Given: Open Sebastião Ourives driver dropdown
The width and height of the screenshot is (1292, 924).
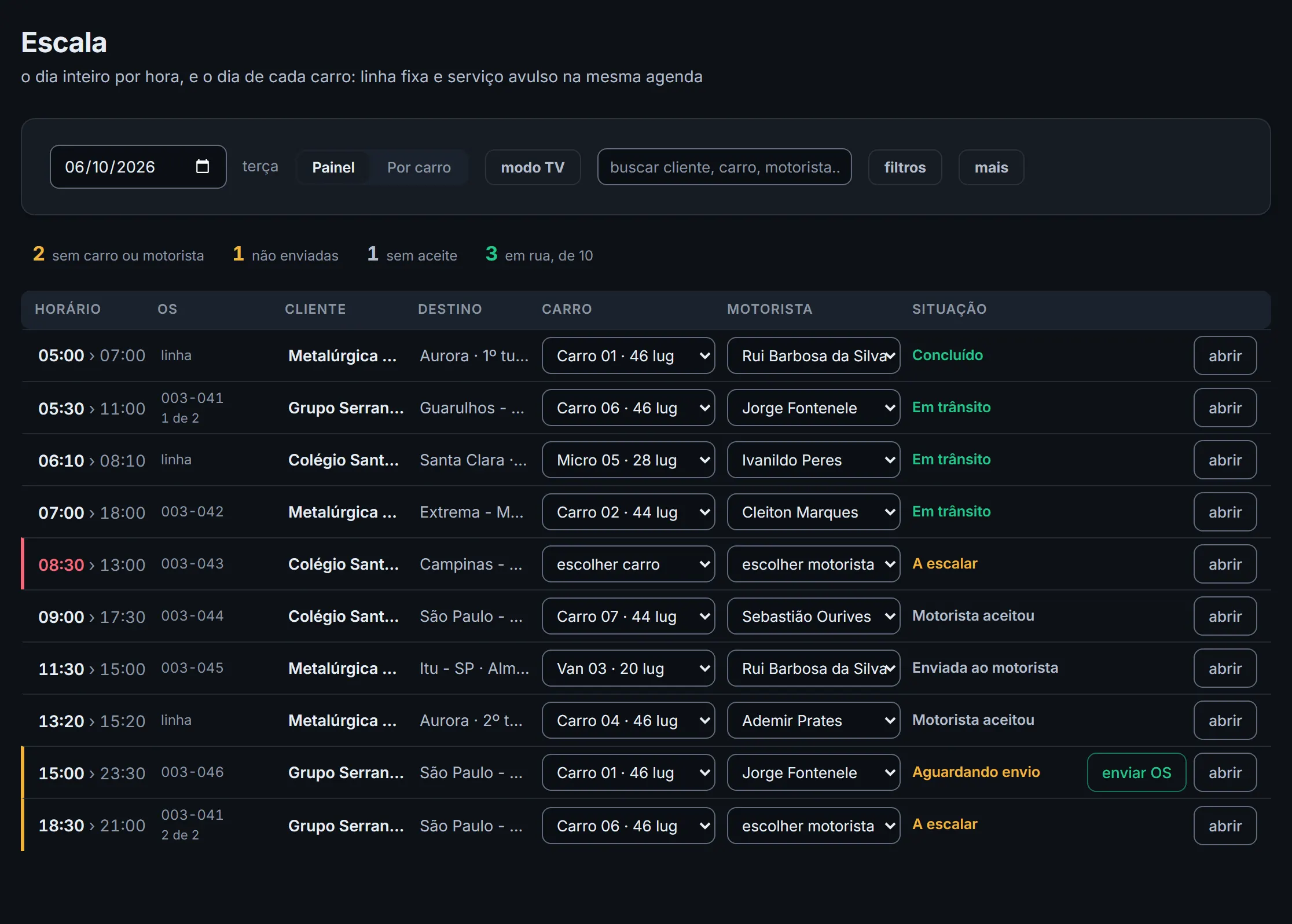Looking at the screenshot, I should coord(813,616).
